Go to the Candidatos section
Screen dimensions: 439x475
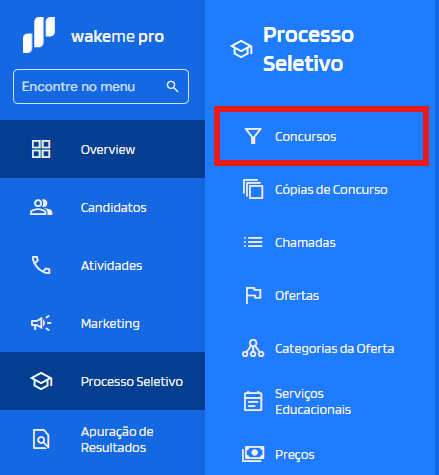(102, 207)
